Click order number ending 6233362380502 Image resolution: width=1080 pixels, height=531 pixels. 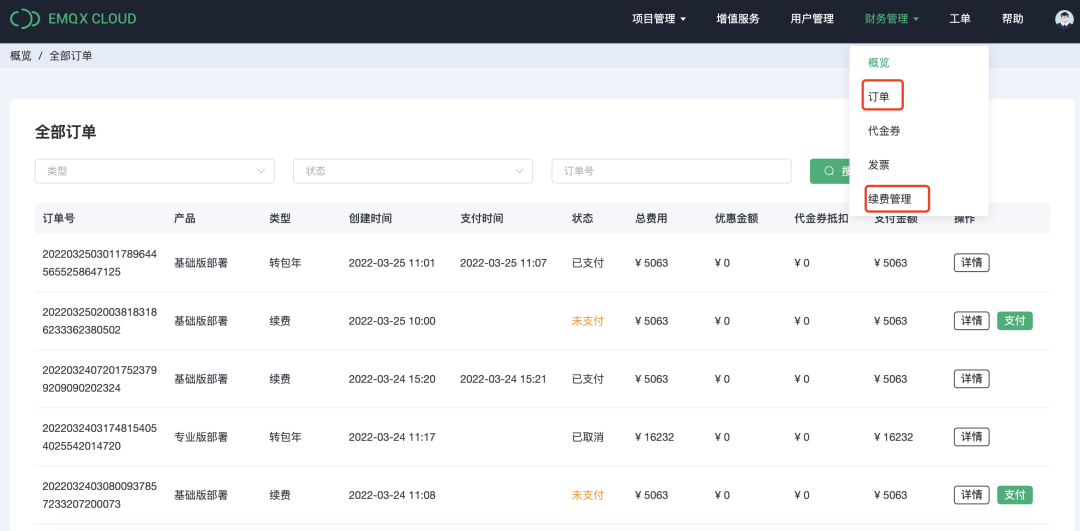point(100,320)
